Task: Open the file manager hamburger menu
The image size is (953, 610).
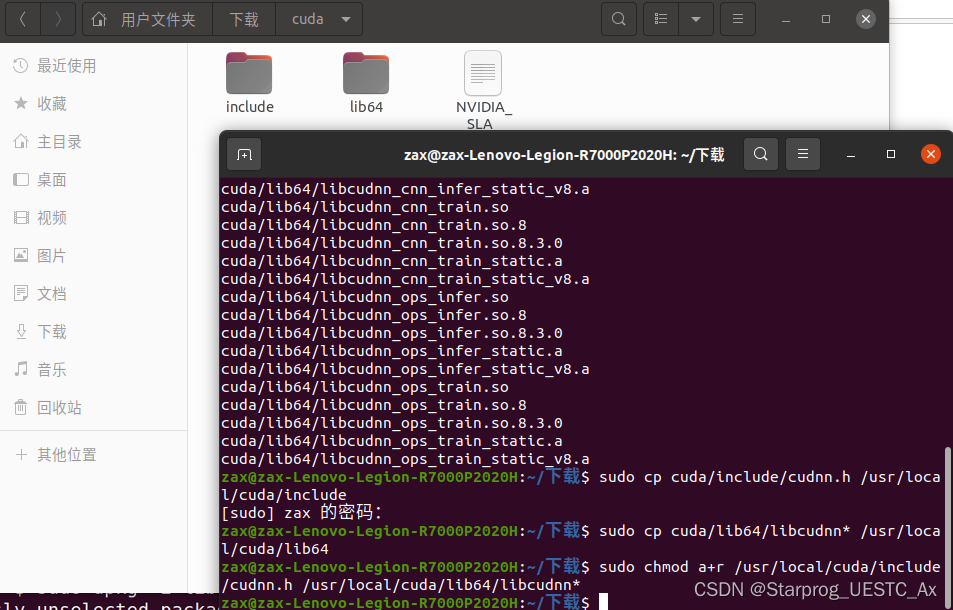Action: point(738,19)
